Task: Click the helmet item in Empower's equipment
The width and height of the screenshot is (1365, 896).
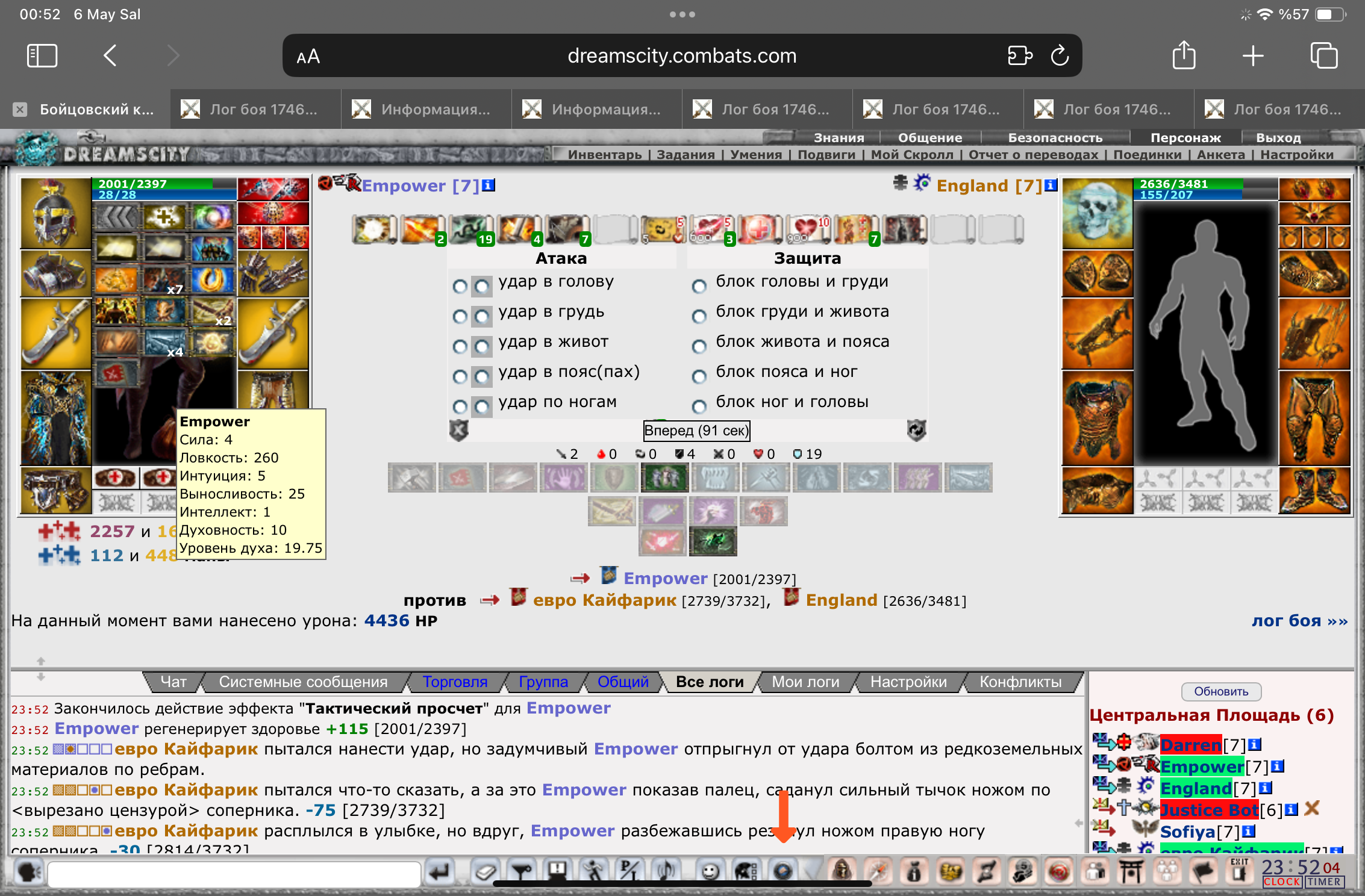Action: [55, 213]
